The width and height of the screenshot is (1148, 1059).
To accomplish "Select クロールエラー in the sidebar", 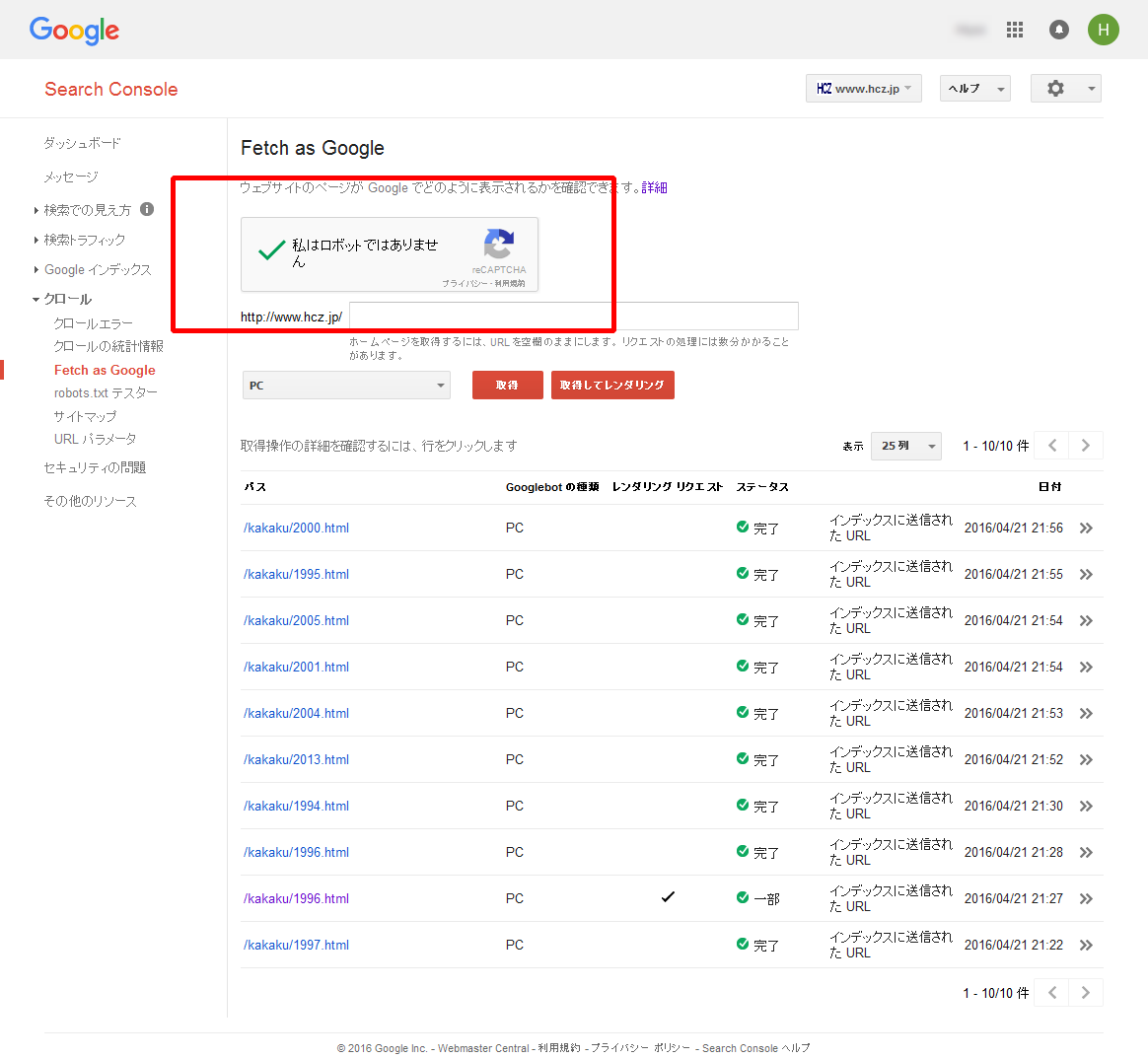I will click(93, 323).
